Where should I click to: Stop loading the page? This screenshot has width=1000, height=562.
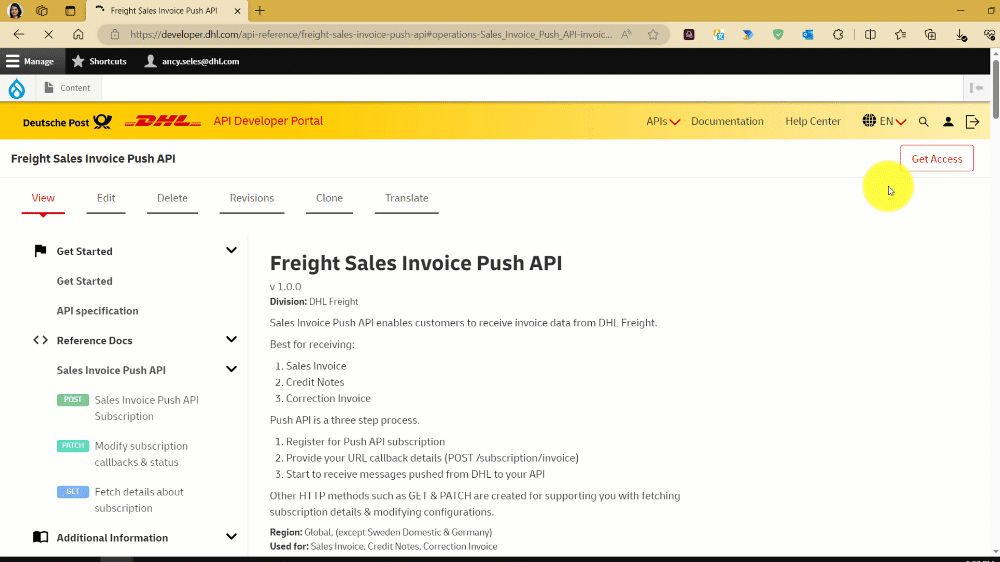[x=48, y=34]
